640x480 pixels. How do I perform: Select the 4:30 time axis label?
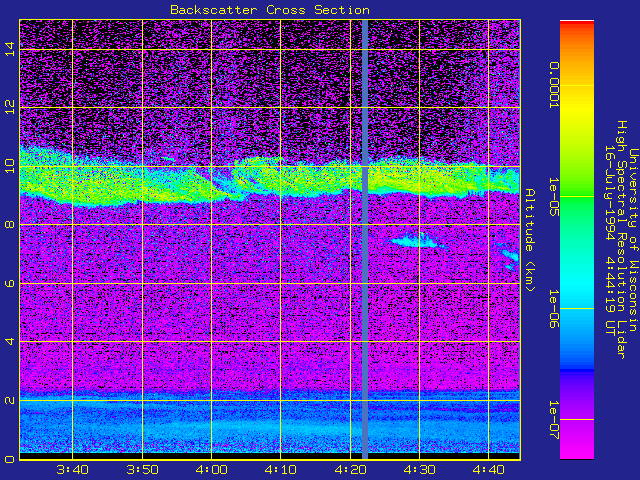click(419, 470)
